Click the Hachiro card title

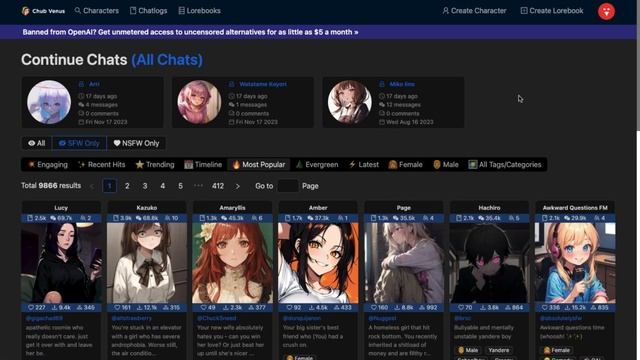pos(489,208)
